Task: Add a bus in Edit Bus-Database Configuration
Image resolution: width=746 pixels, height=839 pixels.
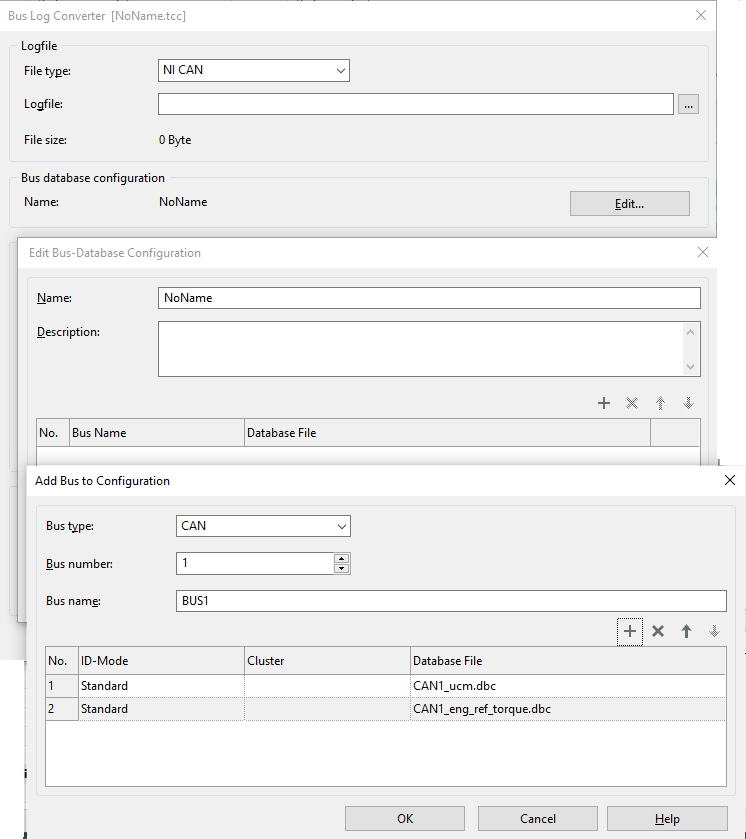Action: tap(604, 403)
